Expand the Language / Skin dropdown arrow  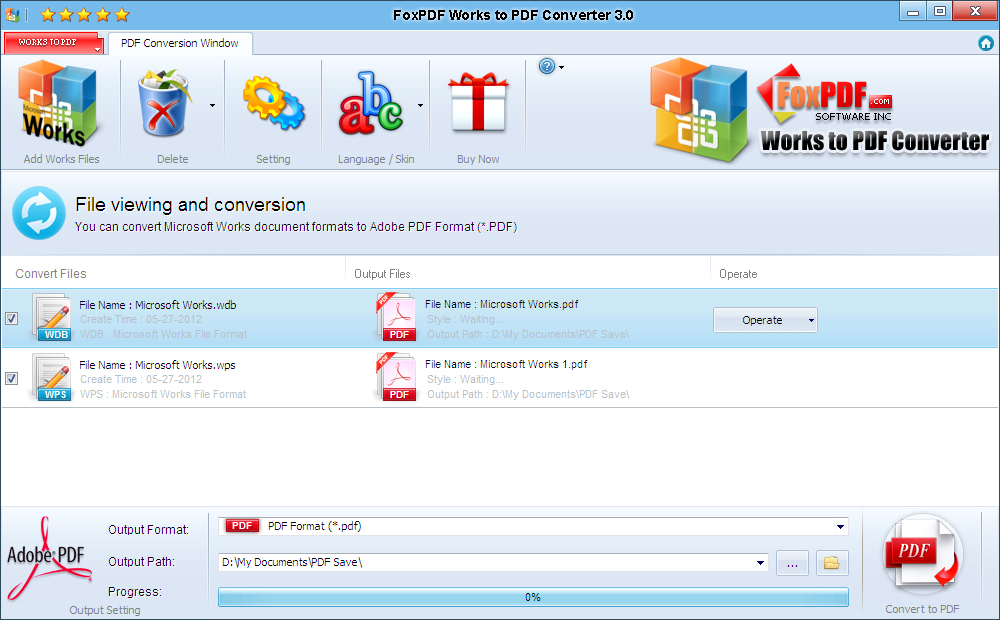pos(420,105)
